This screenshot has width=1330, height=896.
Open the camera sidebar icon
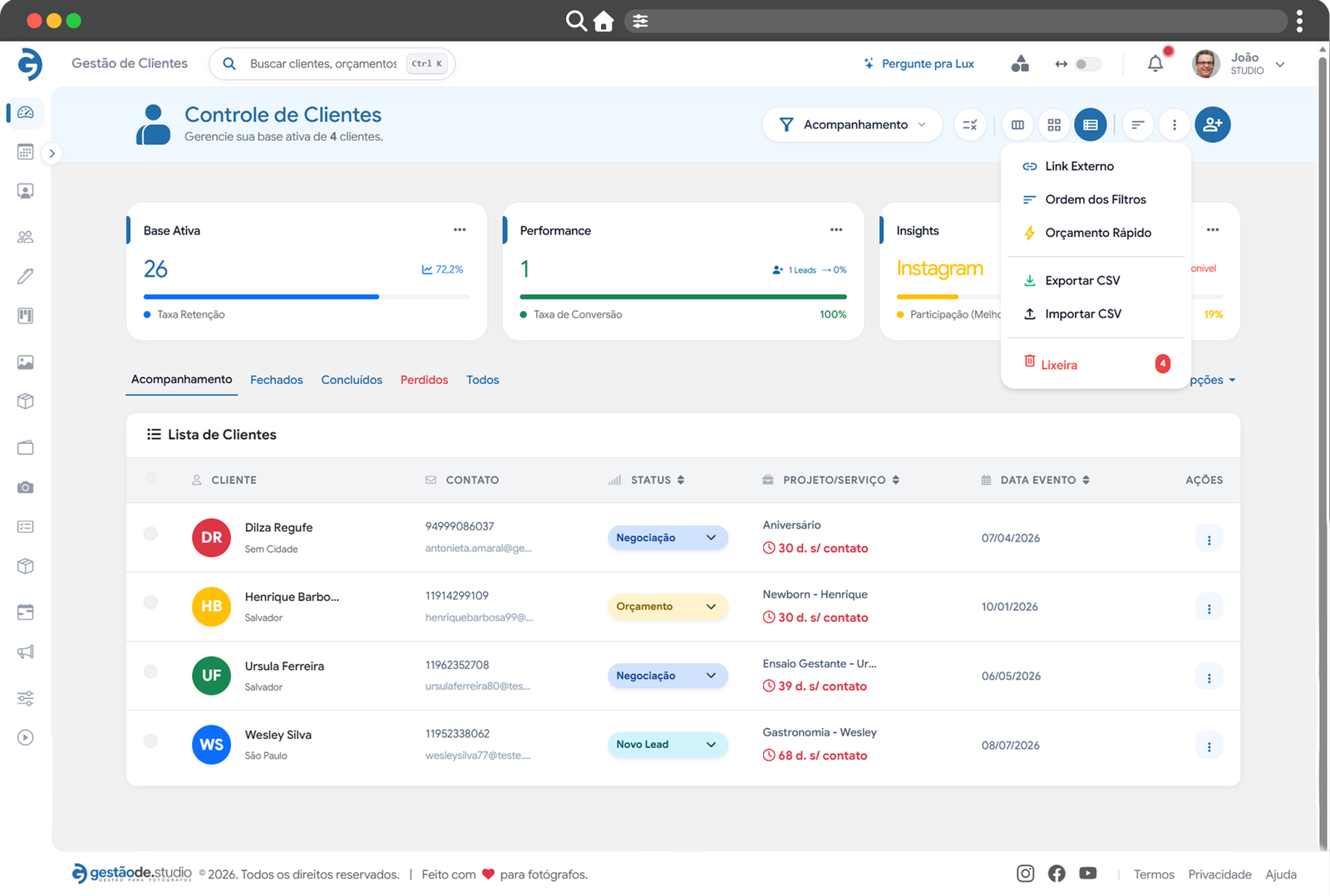tap(26, 487)
